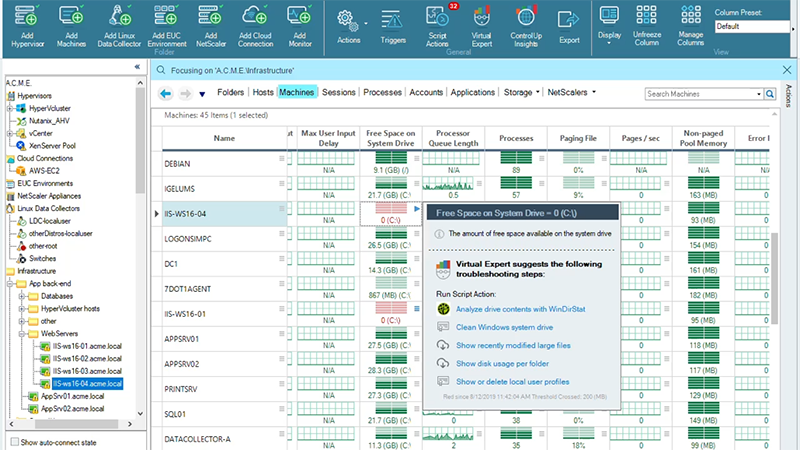This screenshot has width=800, height=450.
Task: Select IIS-ws16-04.acme.local in the tree
Action: tap(87, 384)
